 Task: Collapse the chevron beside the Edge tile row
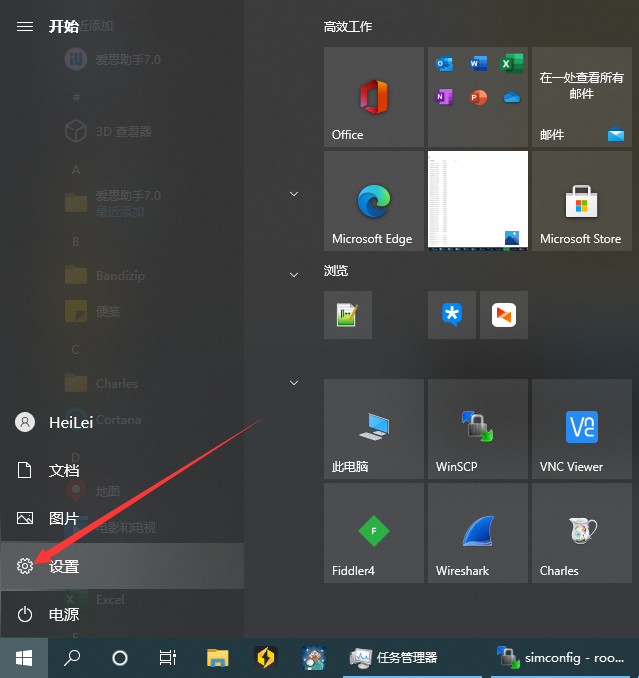pos(294,194)
